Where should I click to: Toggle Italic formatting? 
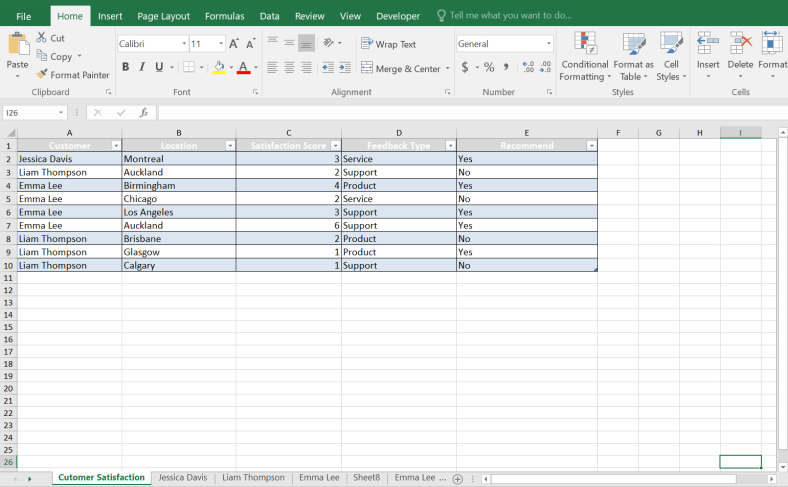(143, 68)
